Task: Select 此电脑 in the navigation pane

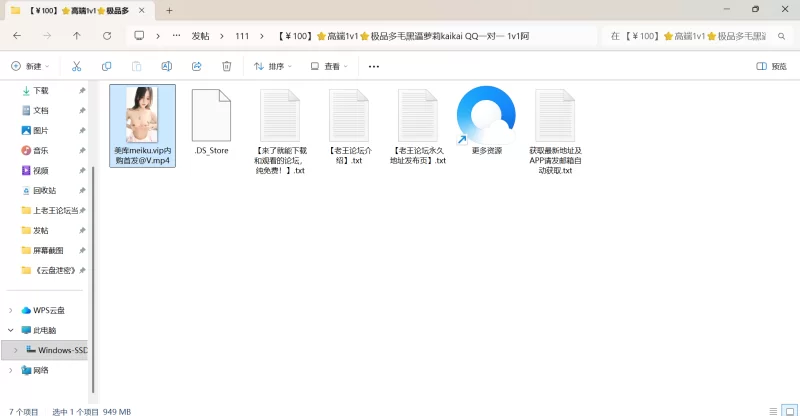Action: (44, 330)
